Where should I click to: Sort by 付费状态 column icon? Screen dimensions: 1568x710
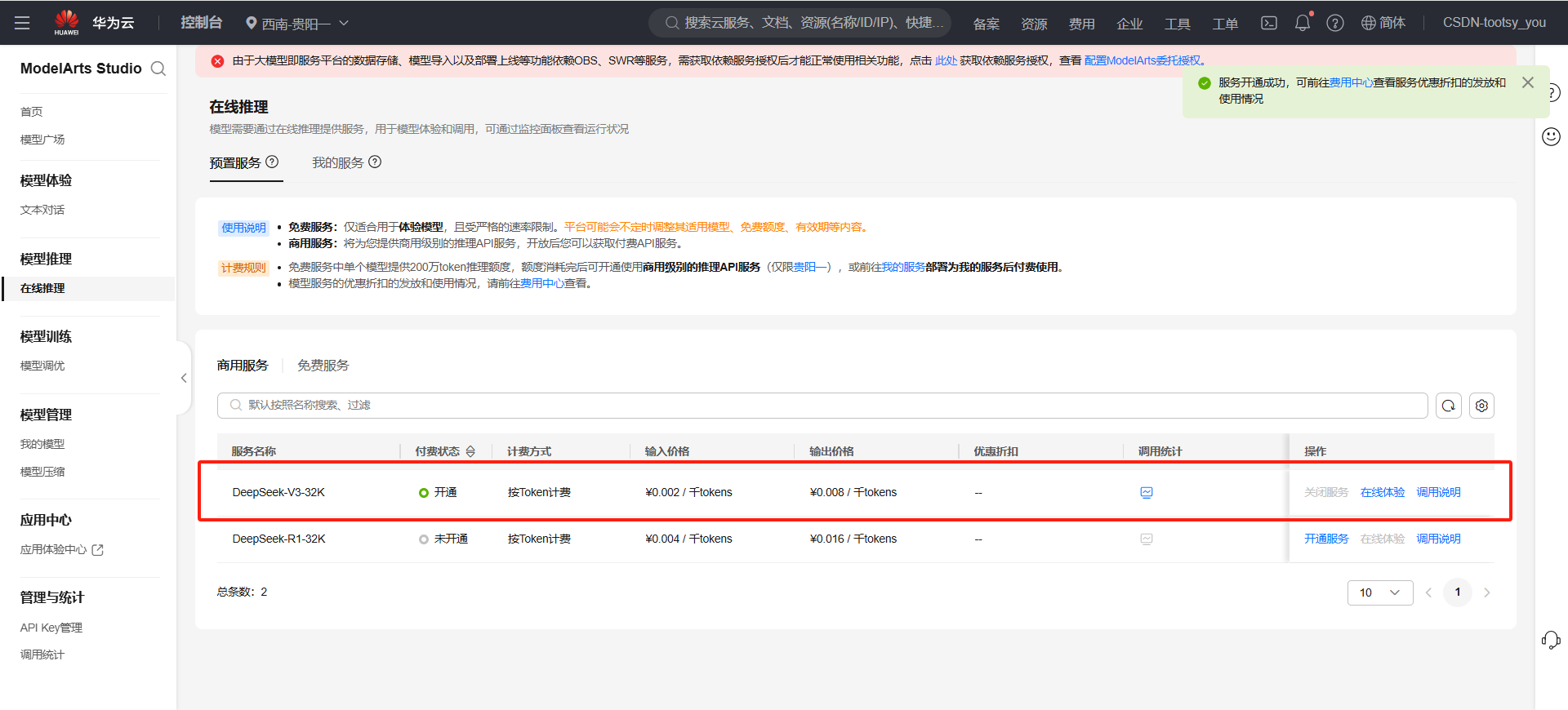470,451
